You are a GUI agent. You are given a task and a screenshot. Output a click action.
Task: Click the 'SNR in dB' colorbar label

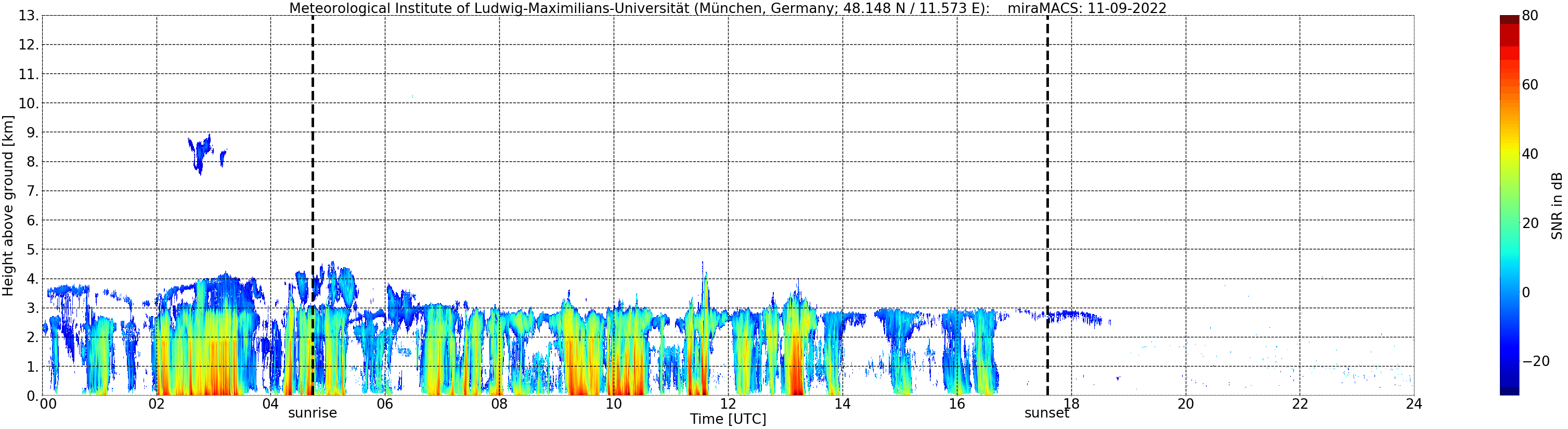pyautogui.click(x=1557, y=205)
